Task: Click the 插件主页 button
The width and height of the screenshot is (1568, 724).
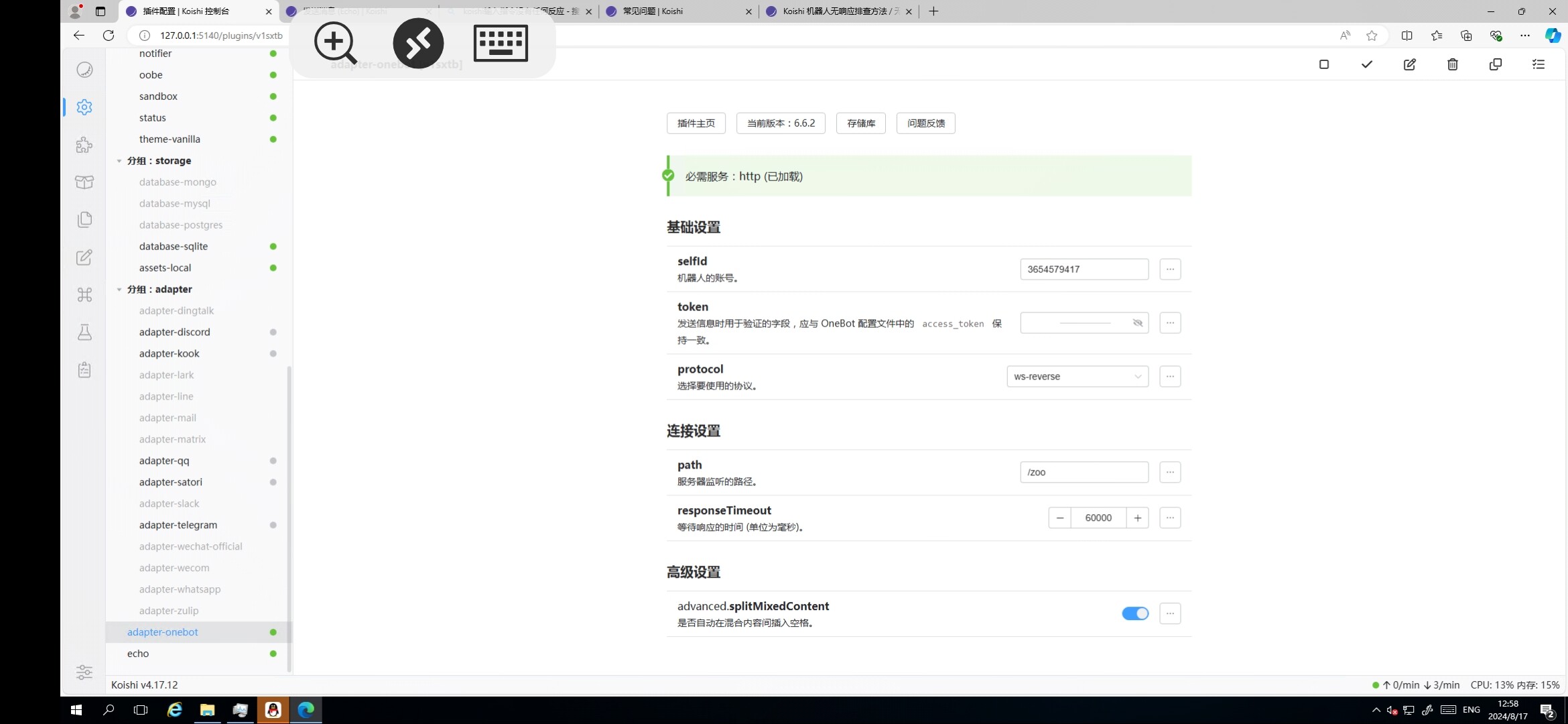Action: 696,123
